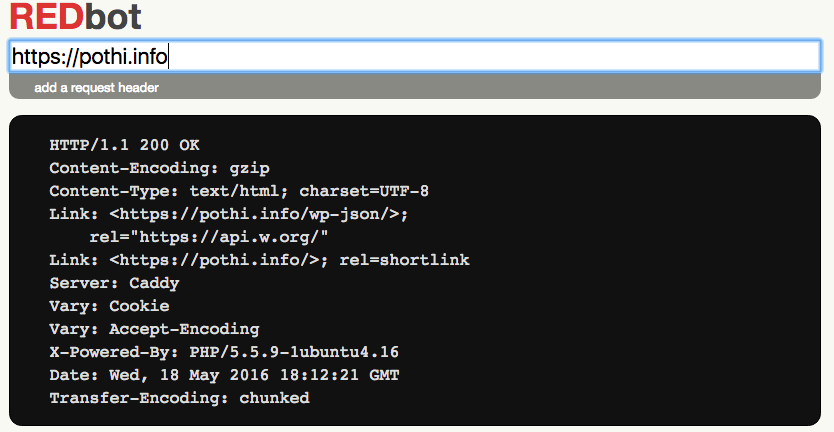This screenshot has height=432, width=834.
Task: Click the Content-Type header line
Action: coord(239,191)
